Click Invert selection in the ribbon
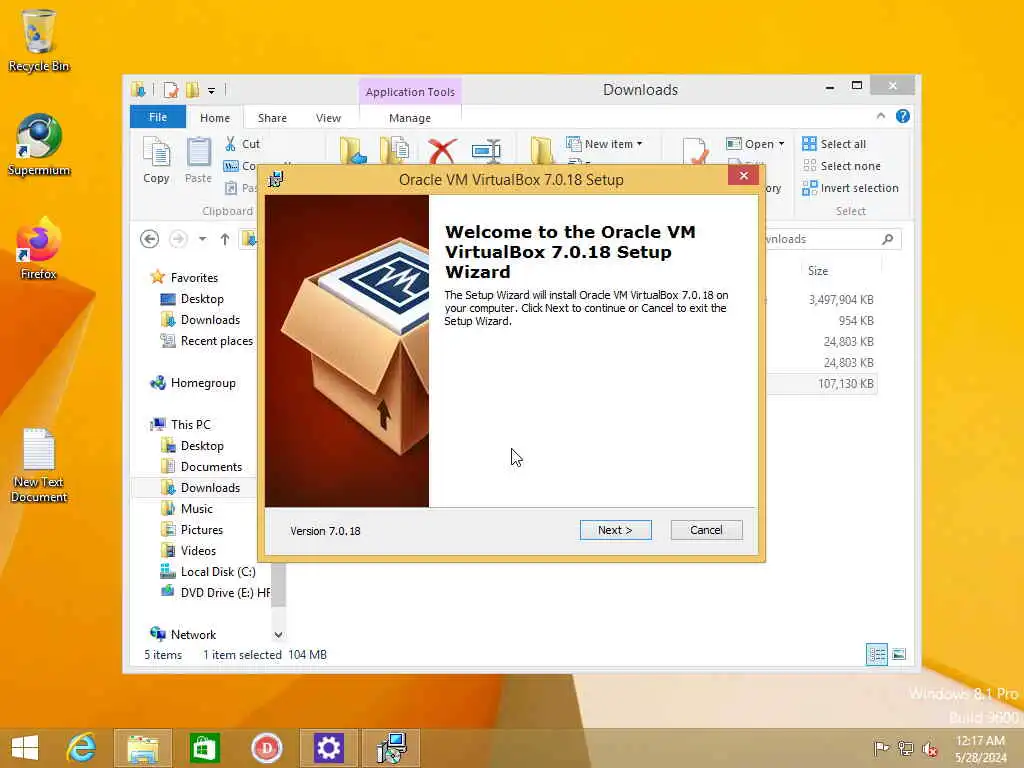The height and width of the screenshot is (768, 1024). pyautogui.click(x=850, y=188)
